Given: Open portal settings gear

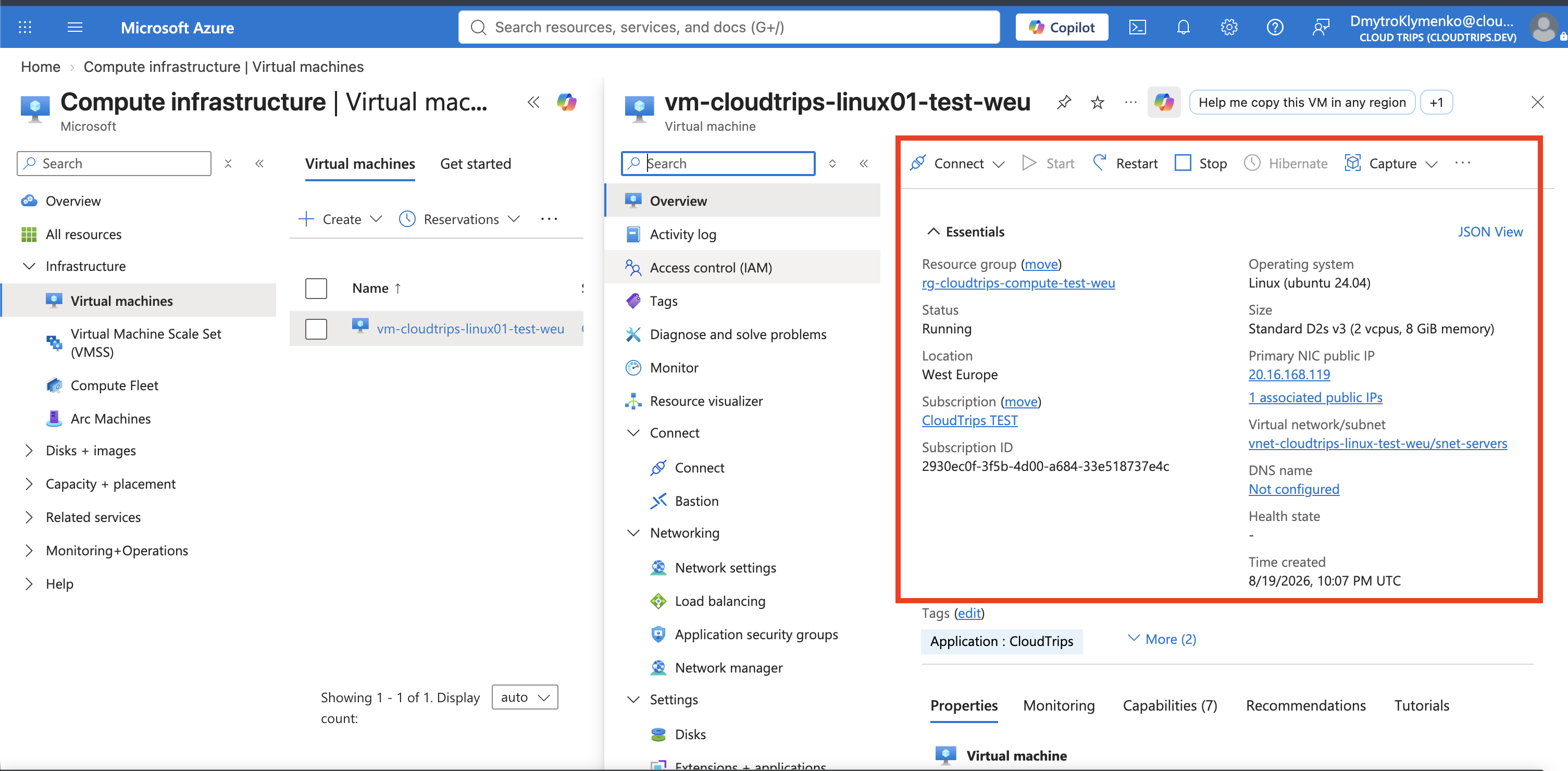Looking at the screenshot, I should pos(1229,28).
